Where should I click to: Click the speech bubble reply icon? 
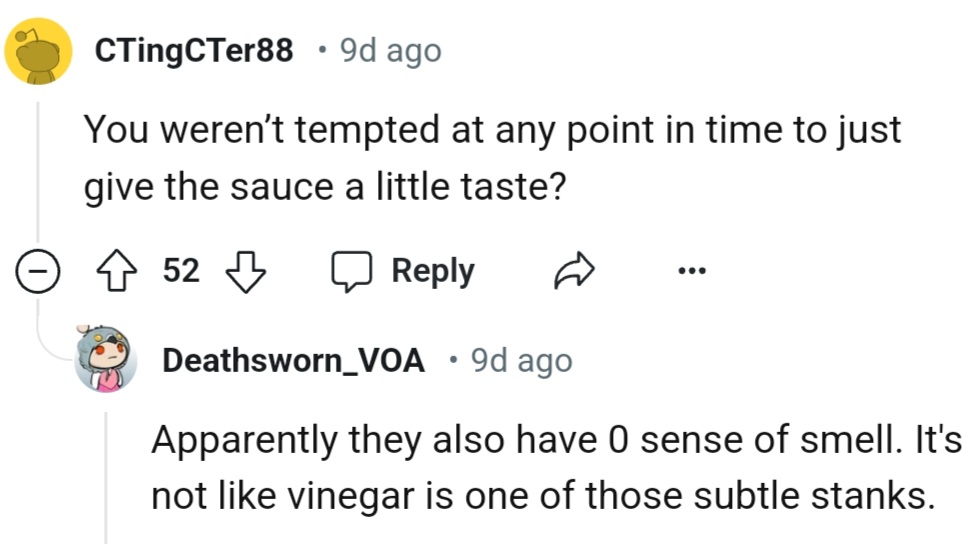click(x=350, y=272)
